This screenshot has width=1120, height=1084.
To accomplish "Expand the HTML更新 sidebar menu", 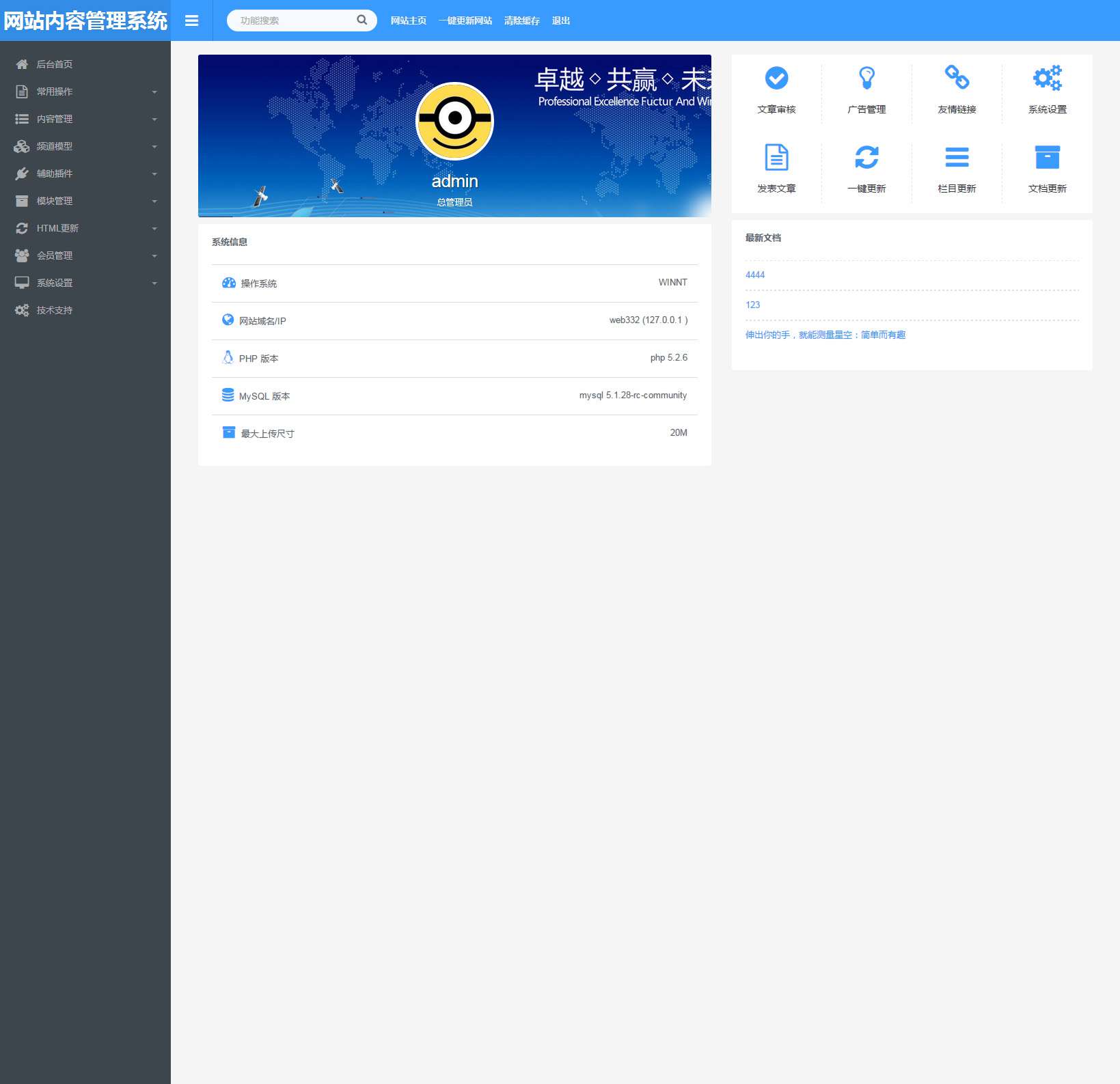I will [x=85, y=228].
